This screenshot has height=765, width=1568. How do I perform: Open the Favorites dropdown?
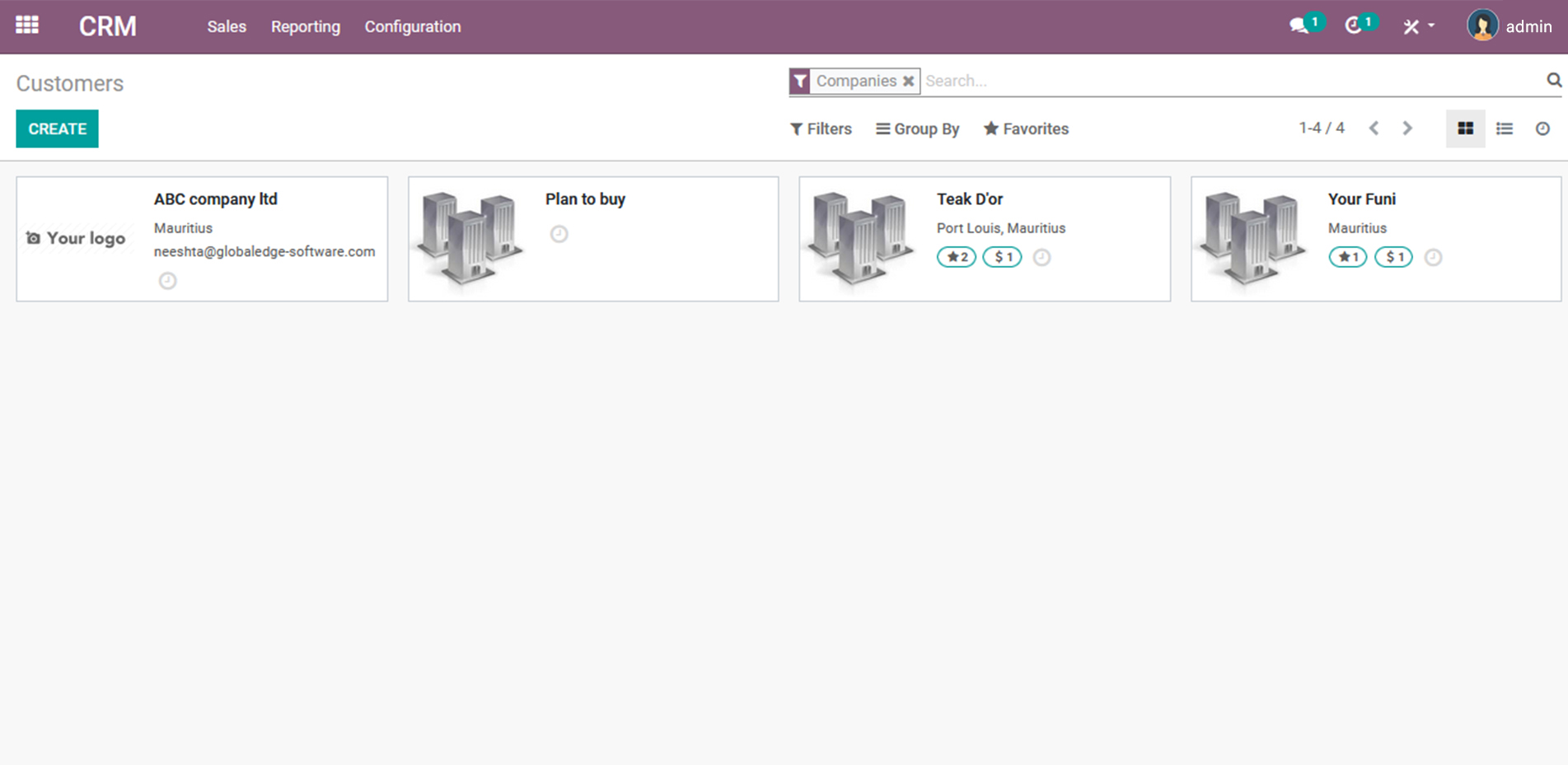pos(1026,128)
